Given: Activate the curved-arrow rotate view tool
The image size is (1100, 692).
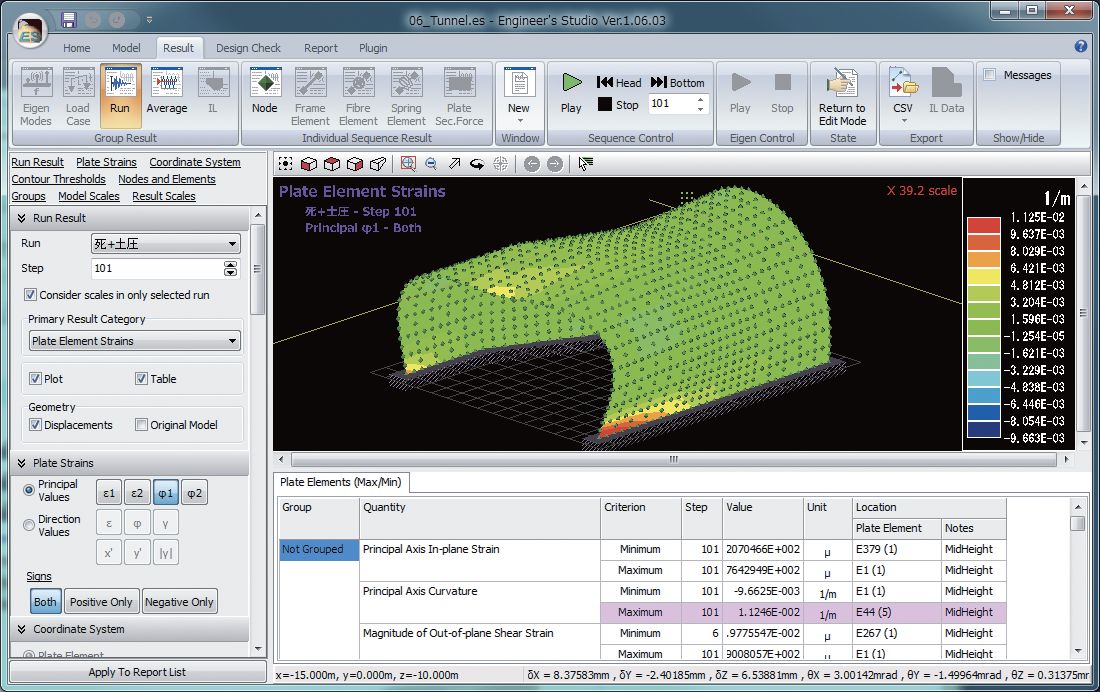Looking at the screenshot, I should point(477,164).
